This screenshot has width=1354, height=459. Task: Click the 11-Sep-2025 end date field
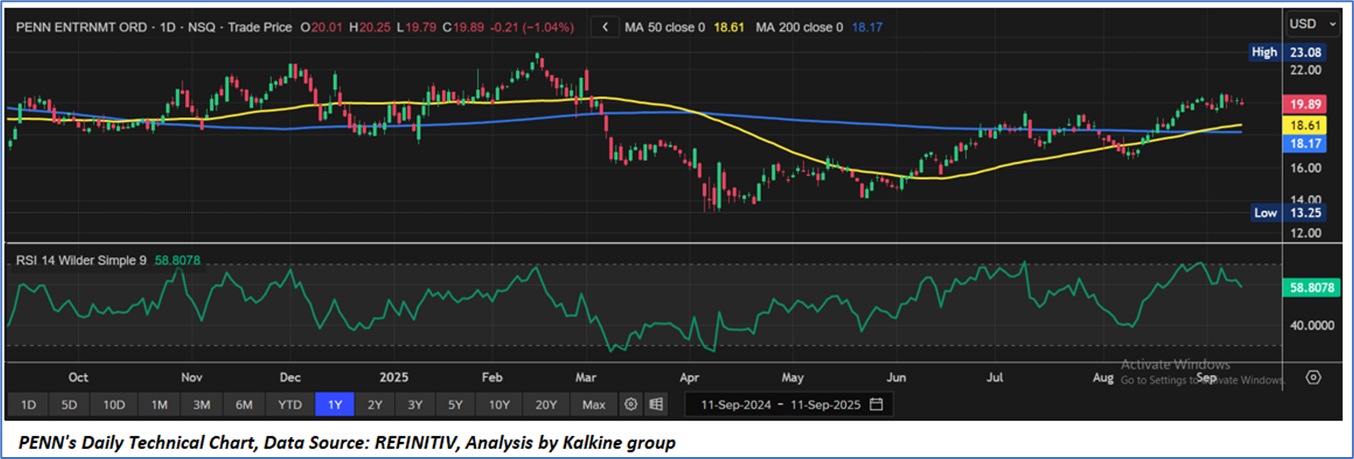pos(827,405)
